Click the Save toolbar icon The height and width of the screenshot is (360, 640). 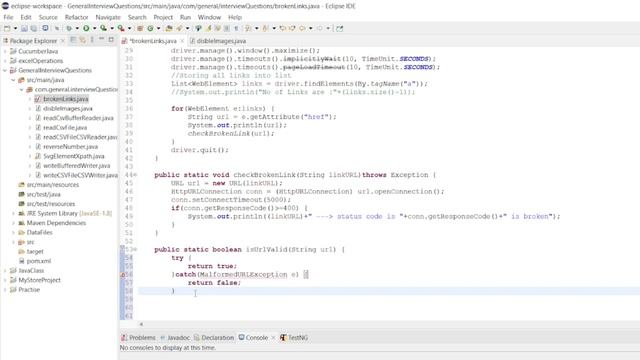coord(24,28)
